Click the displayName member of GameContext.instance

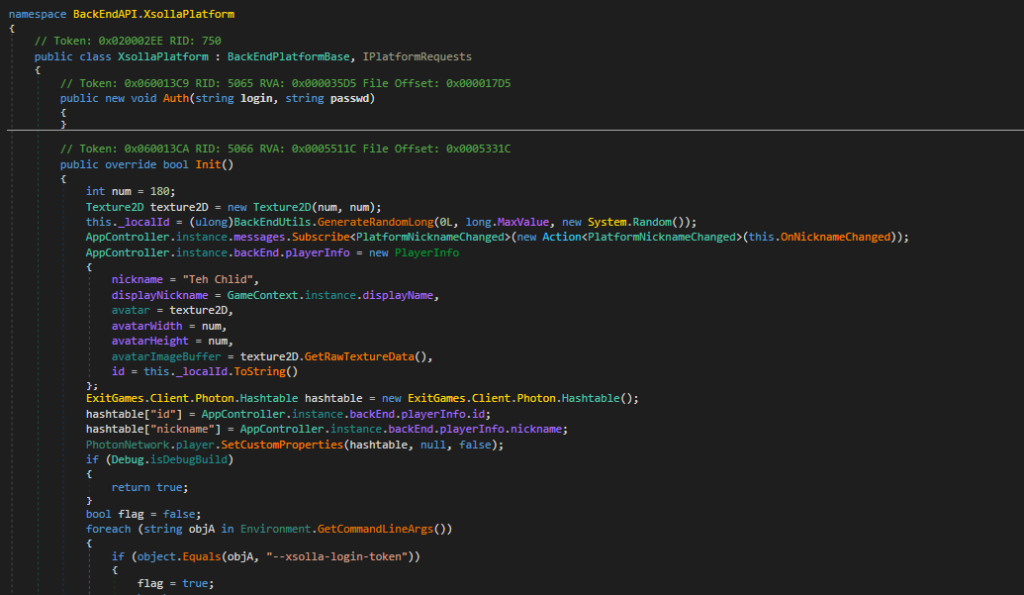(x=398, y=295)
